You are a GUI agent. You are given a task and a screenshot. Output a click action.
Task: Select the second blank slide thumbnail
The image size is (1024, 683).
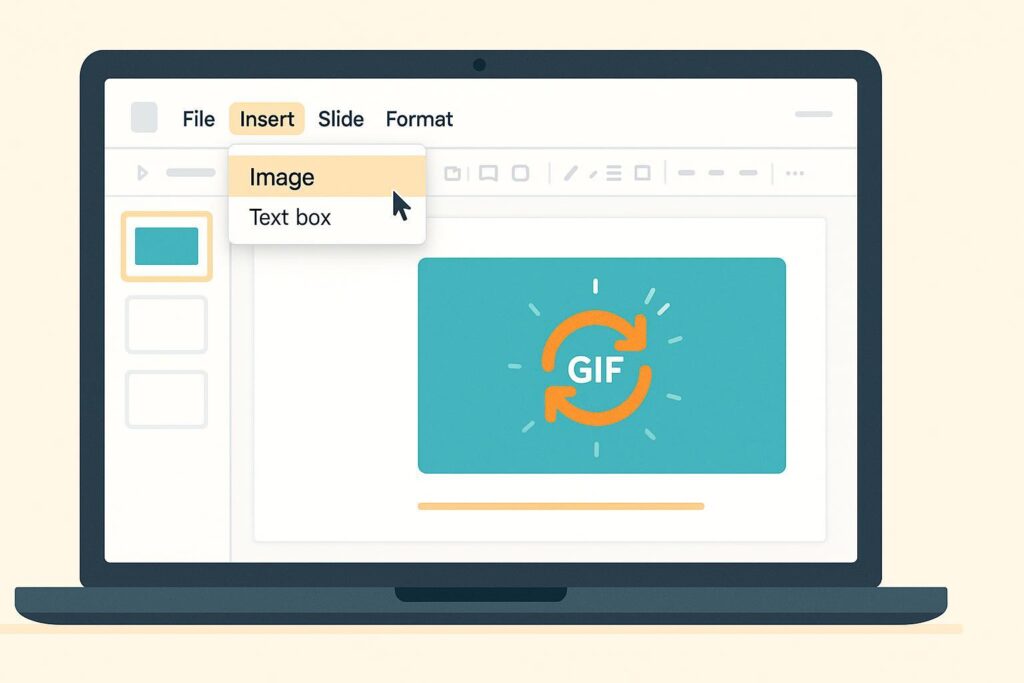click(166, 324)
